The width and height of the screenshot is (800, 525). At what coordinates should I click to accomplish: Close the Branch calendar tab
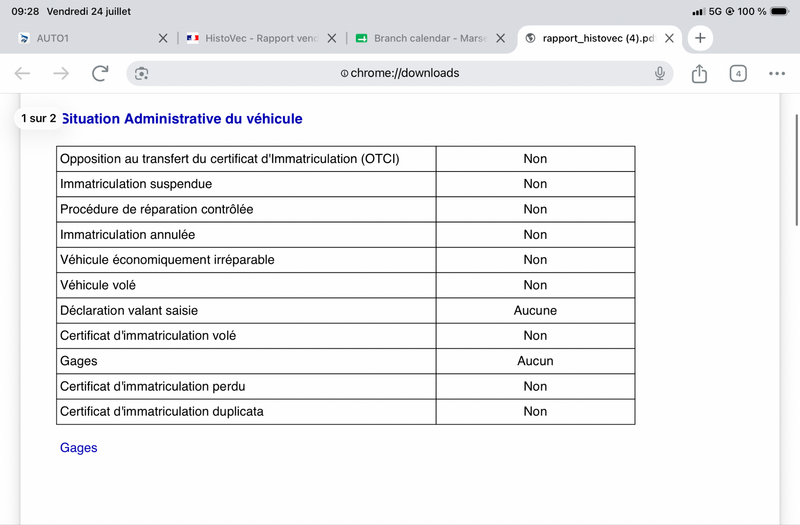(501, 38)
